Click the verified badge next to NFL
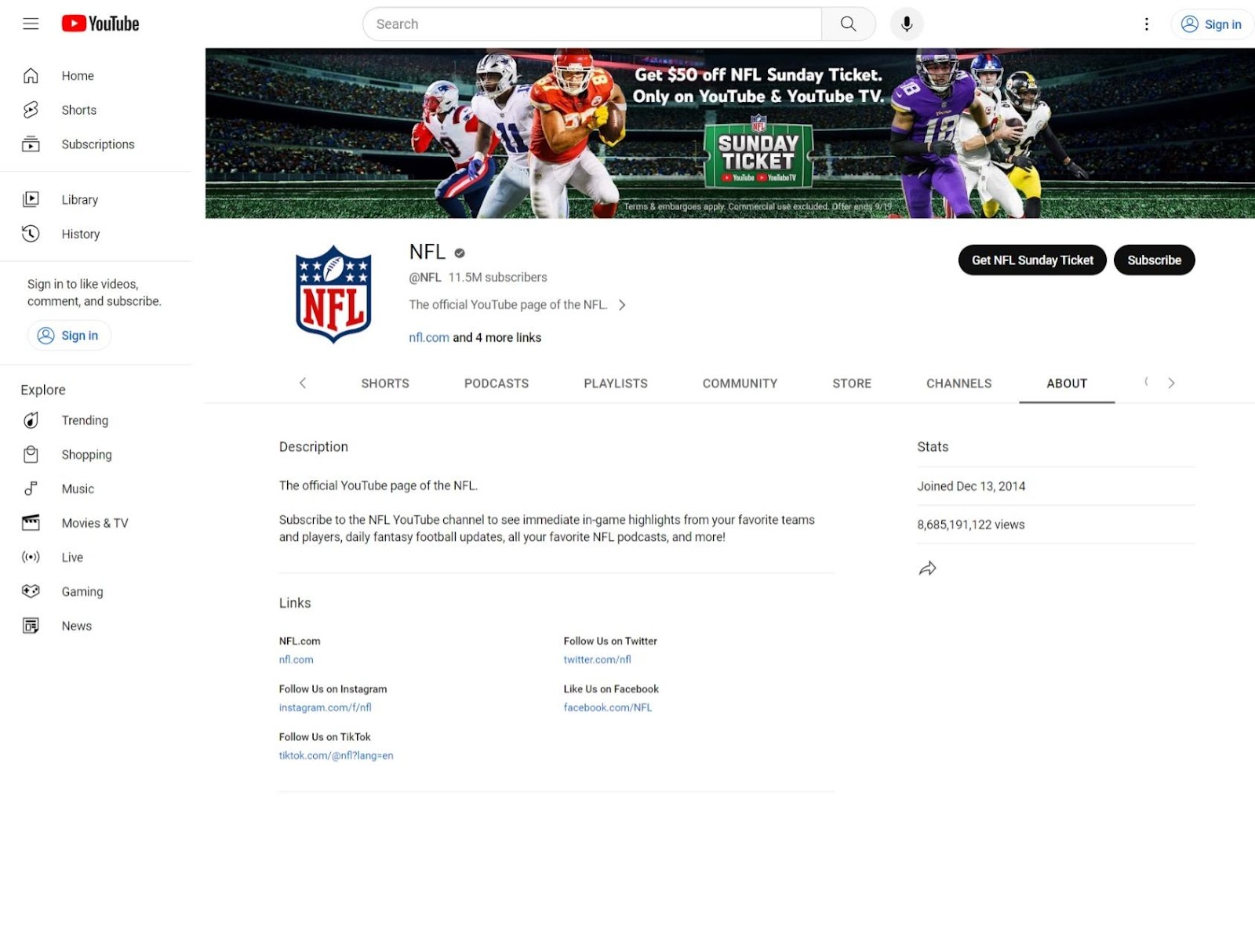This screenshot has width=1255, height=952. [x=460, y=253]
